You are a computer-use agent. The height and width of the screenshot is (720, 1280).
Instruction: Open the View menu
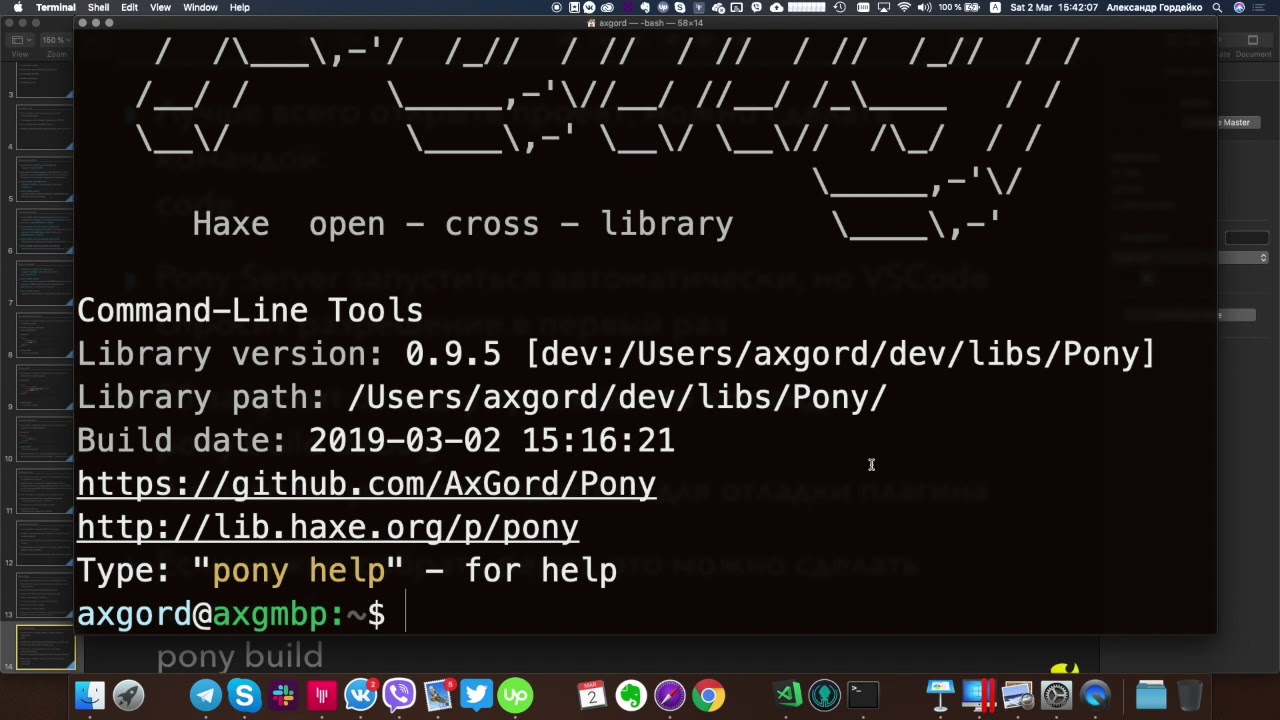(x=160, y=7)
